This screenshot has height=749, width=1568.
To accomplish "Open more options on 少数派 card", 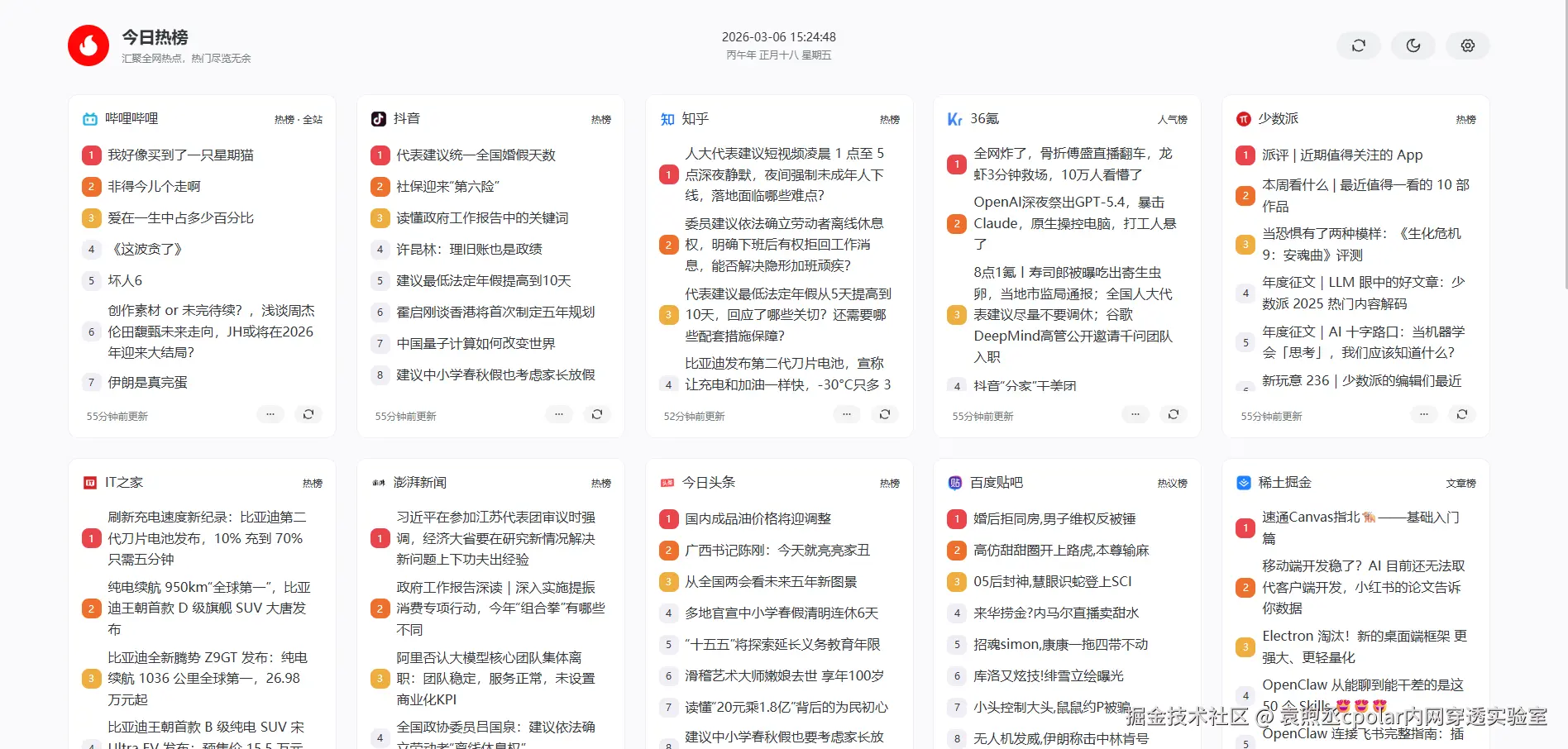I will 1424,414.
